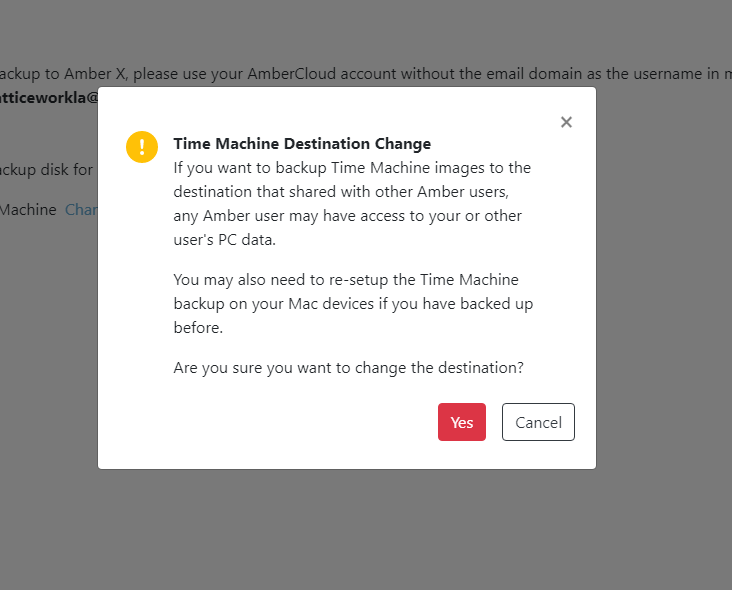The image size is (732, 590).
Task: Click the yellow warning exclamation icon
Action: (142, 147)
